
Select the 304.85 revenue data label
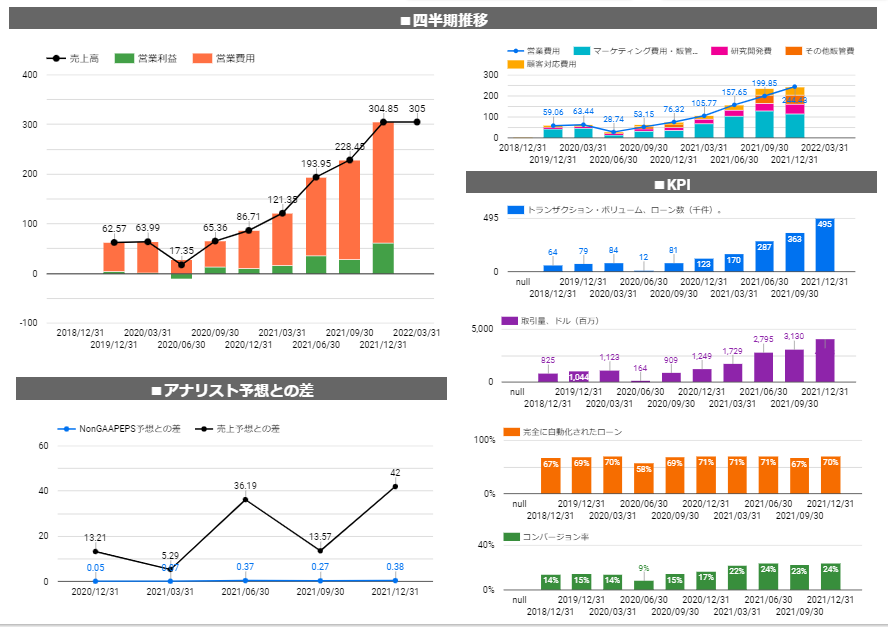(x=383, y=109)
